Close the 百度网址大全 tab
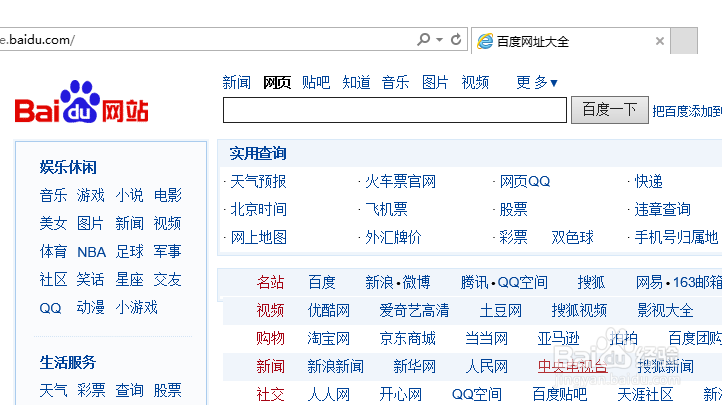722x405 pixels. [x=659, y=41]
